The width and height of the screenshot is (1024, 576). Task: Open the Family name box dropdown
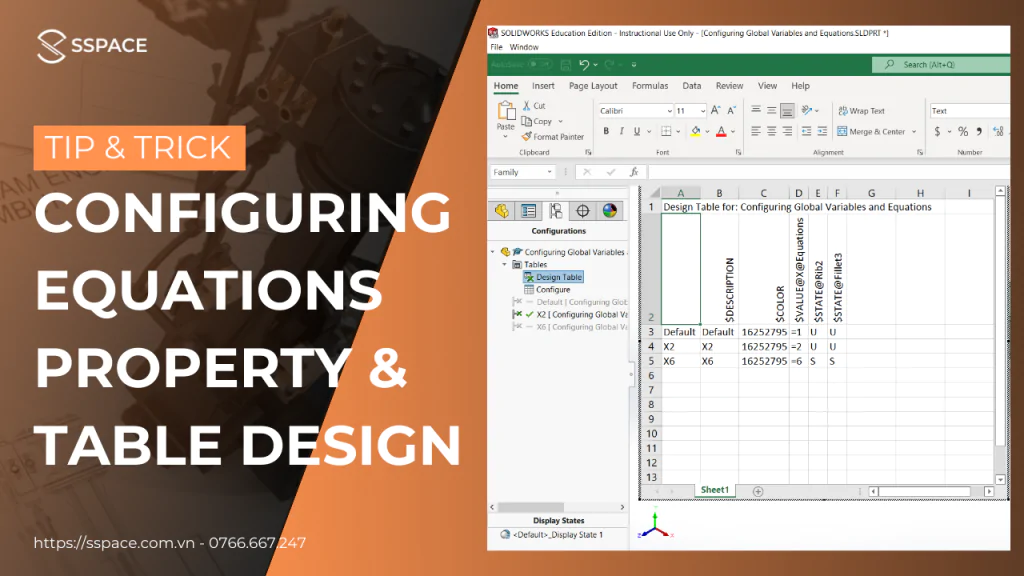pyautogui.click(x=549, y=172)
